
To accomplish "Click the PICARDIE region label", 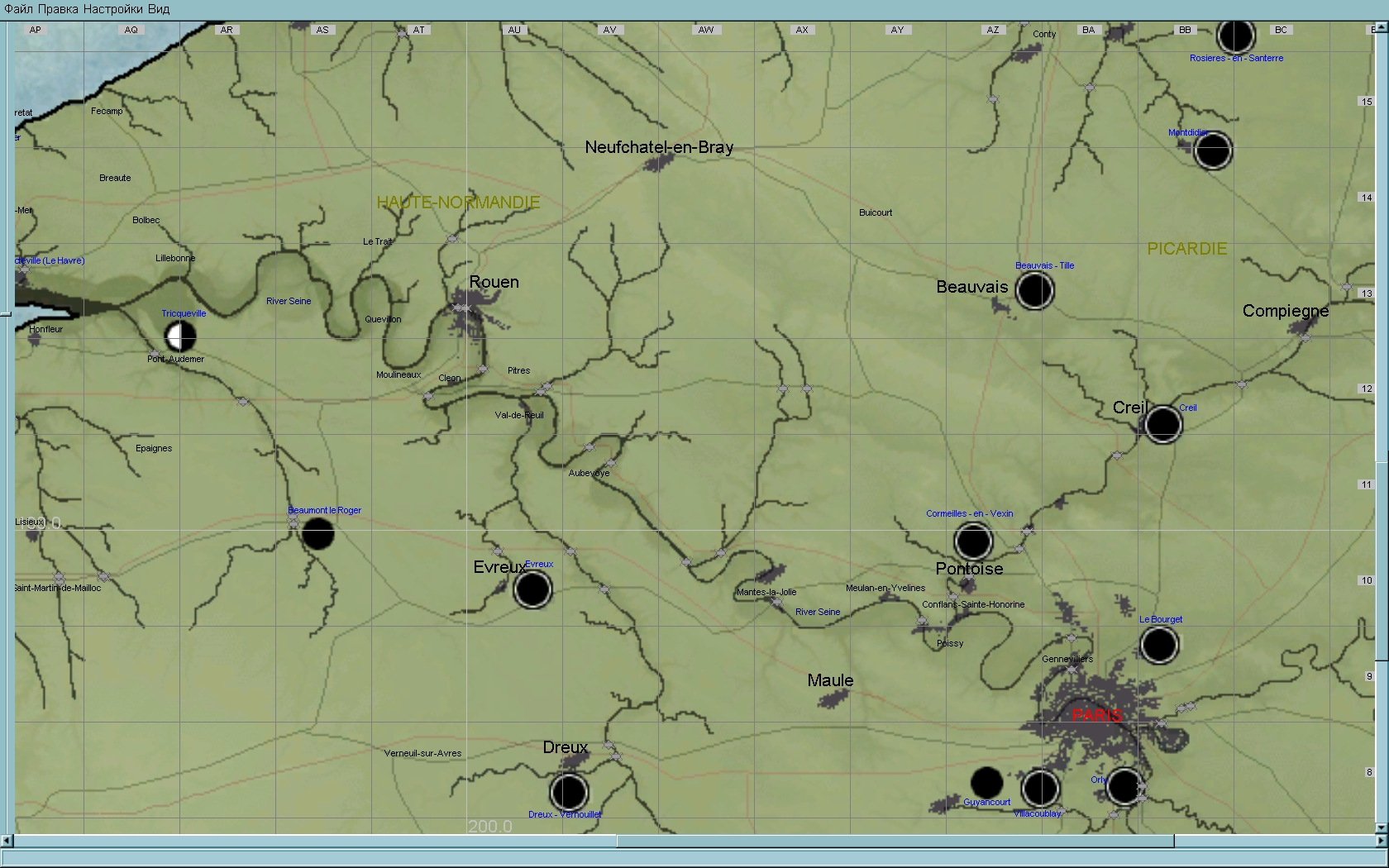I will [x=1186, y=249].
